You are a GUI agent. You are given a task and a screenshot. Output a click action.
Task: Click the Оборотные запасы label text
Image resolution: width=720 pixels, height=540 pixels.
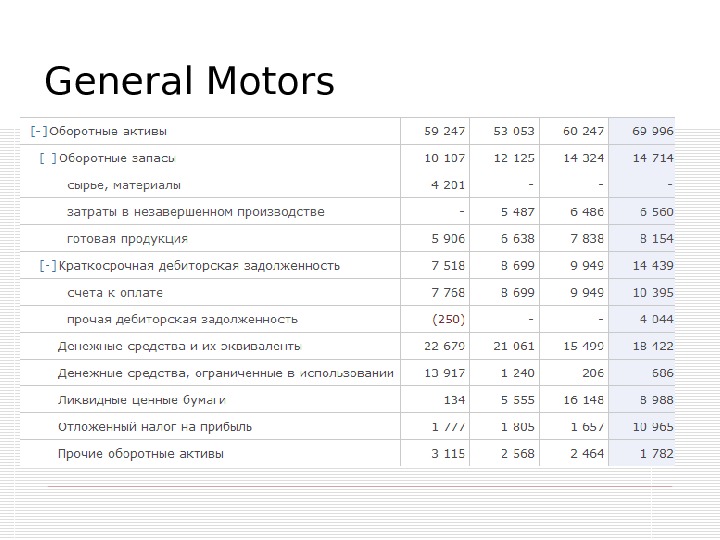point(117,158)
